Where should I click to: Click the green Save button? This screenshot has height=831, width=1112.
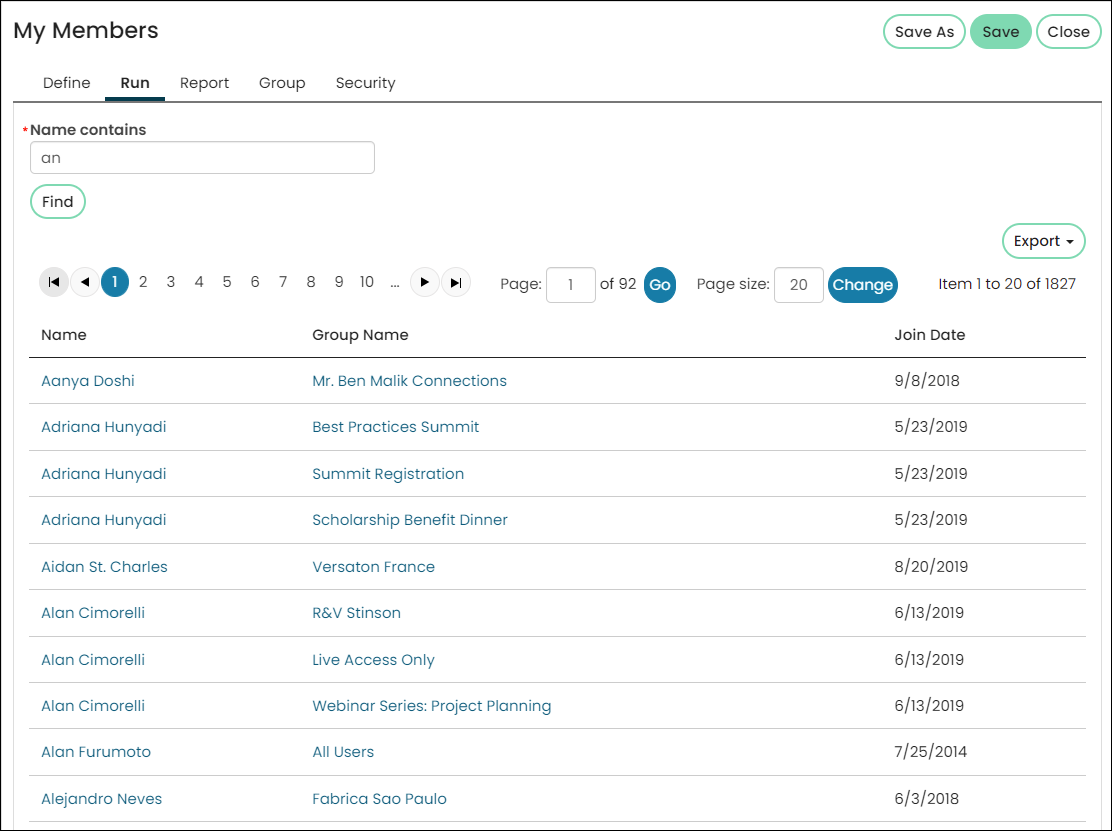pos(1001,32)
